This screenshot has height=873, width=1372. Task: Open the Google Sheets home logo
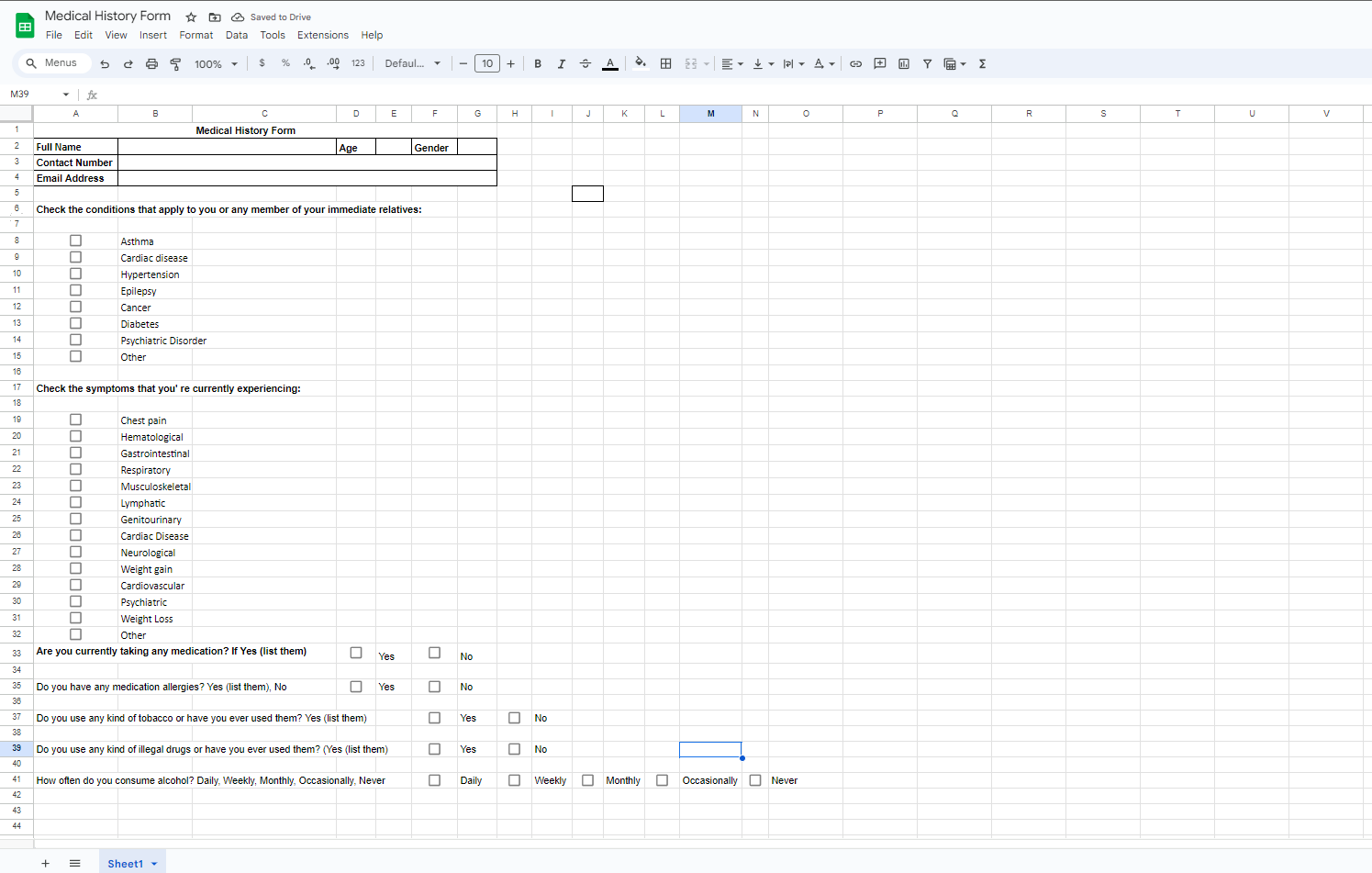25,26
